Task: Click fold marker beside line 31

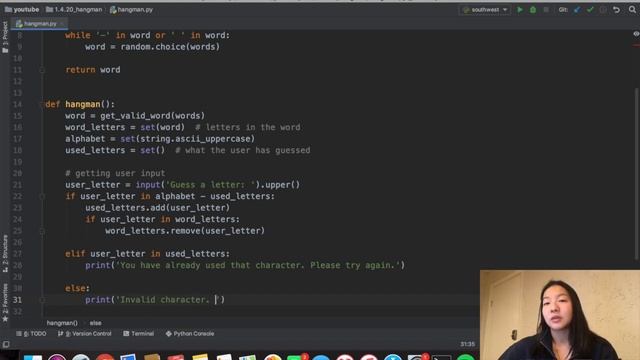Action: tap(42, 300)
